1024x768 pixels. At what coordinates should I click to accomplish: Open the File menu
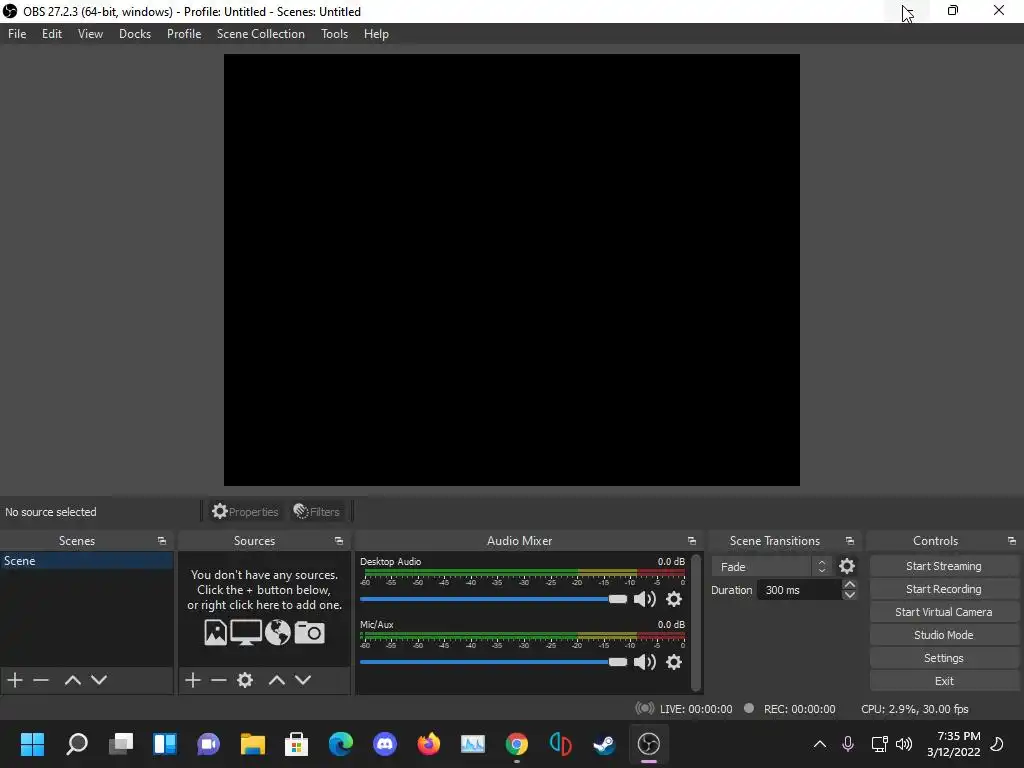coord(17,34)
